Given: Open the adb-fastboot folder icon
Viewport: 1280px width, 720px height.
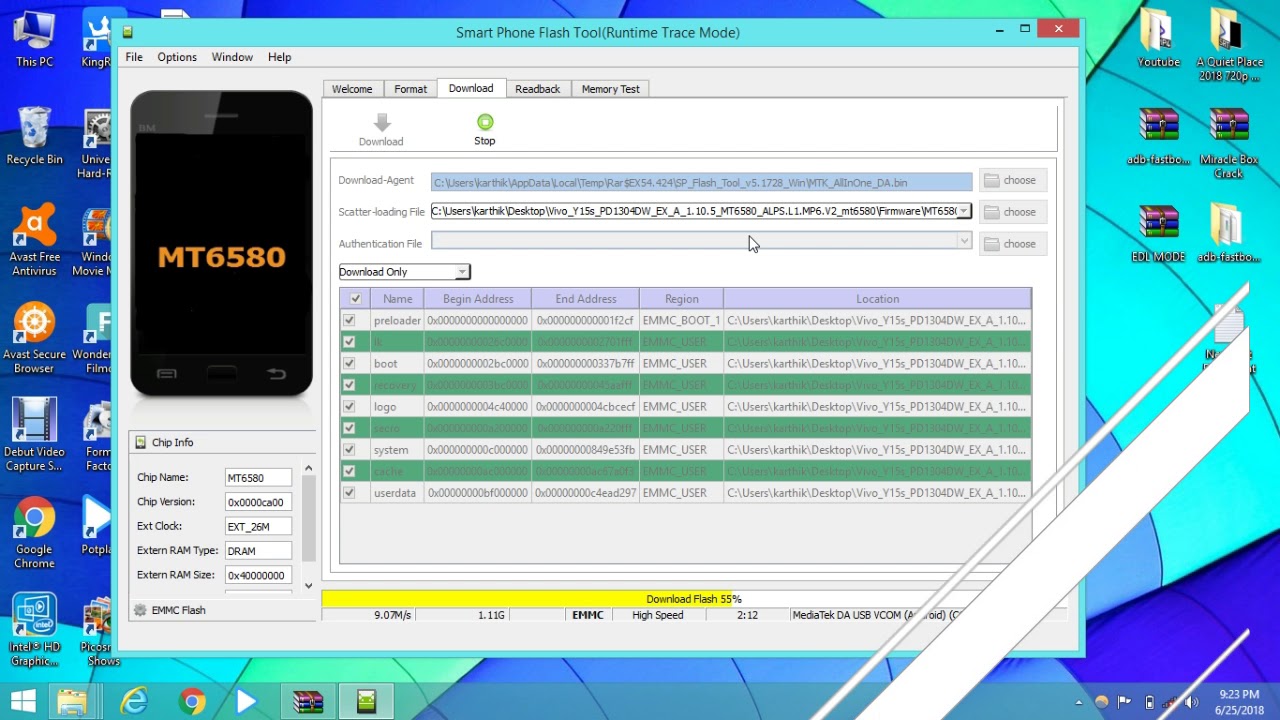Looking at the screenshot, I should coord(1229,233).
